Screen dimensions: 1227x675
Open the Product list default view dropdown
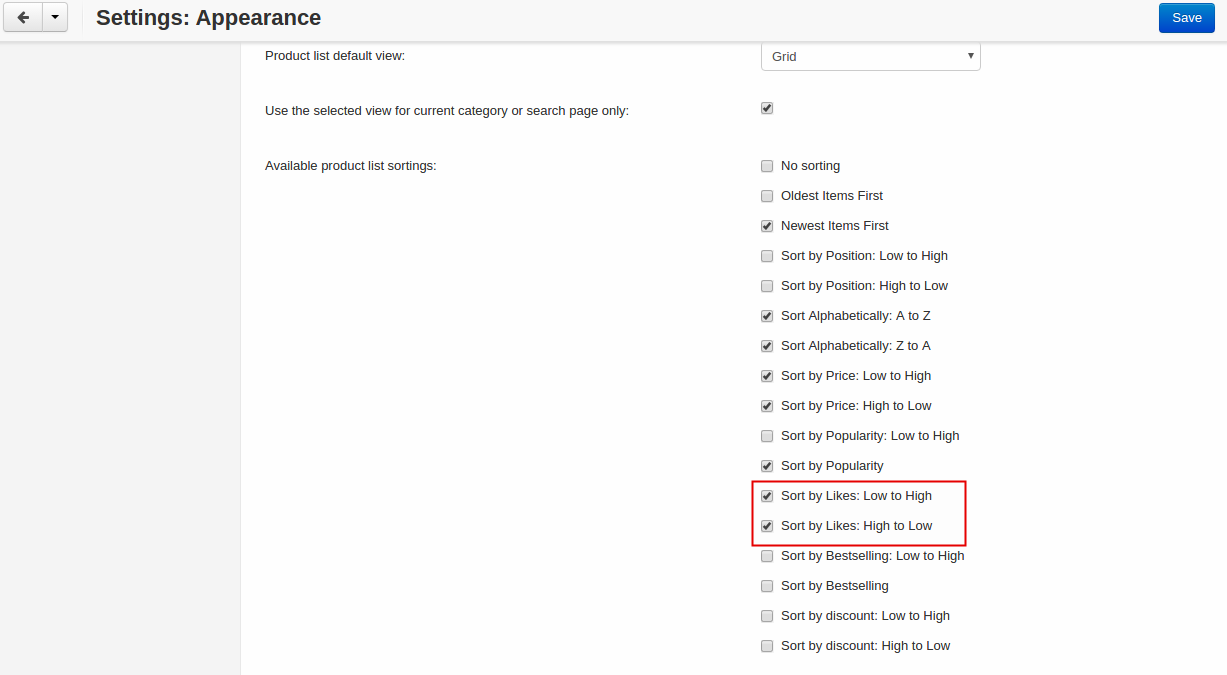point(871,56)
